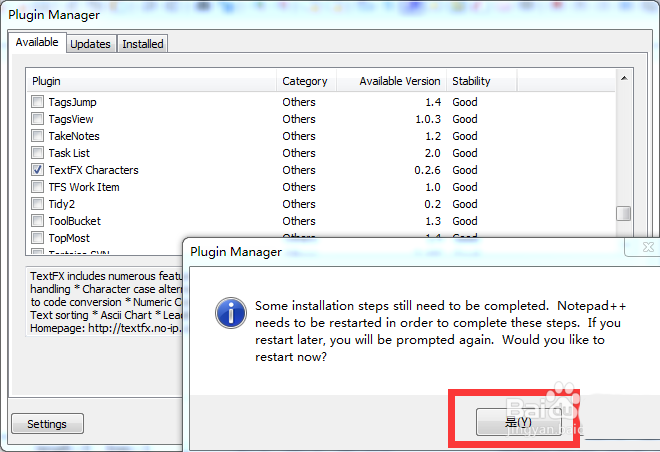Select the ToolBucket plugin name
This screenshot has height=452, width=660.
[75, 221]
